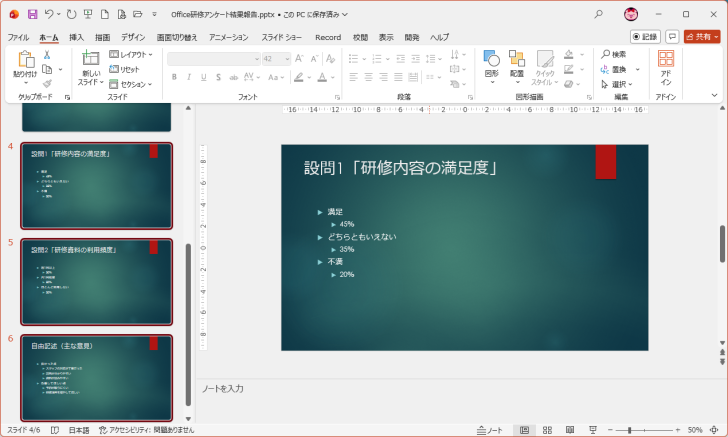Open the ファイル tab
728x437 pixels.
[x=18, y=37]
